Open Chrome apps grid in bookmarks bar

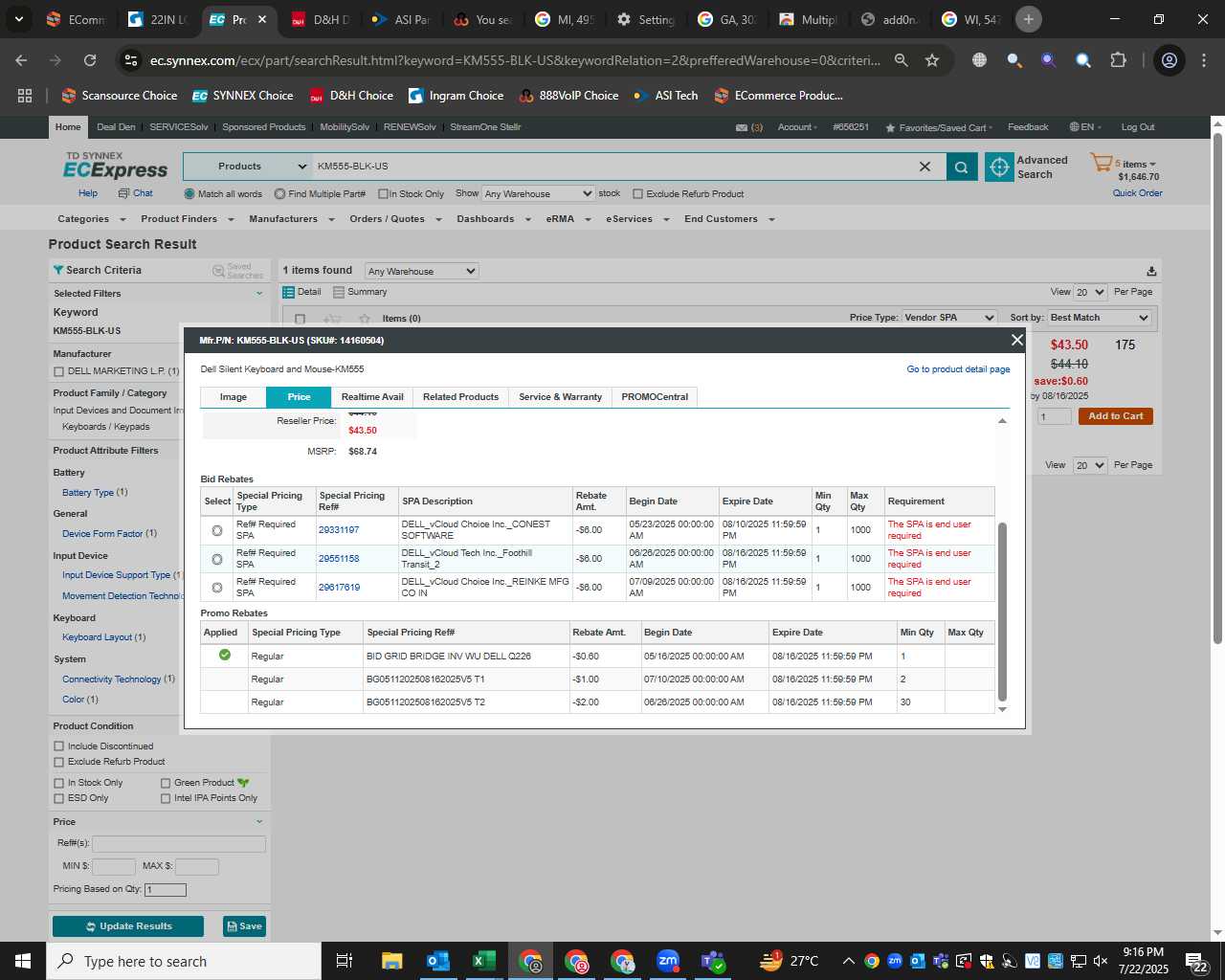(25, 96)
